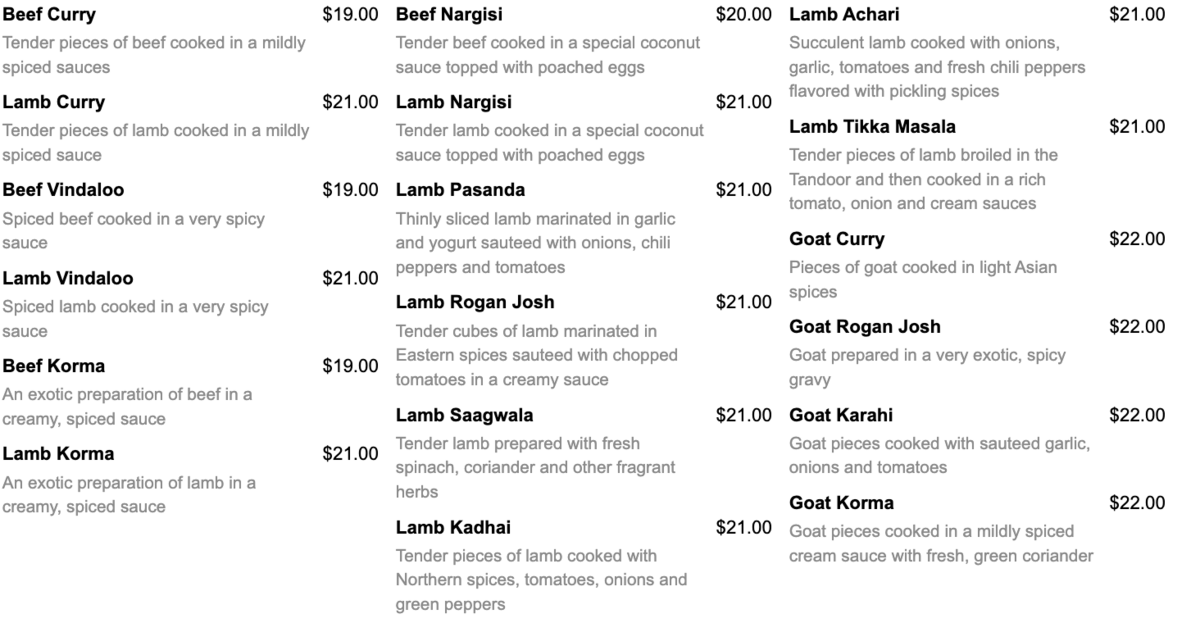This screenshot has height=623, width=1200.
Task: Open the Lamb Korma entry
Action: pos(58,454)
